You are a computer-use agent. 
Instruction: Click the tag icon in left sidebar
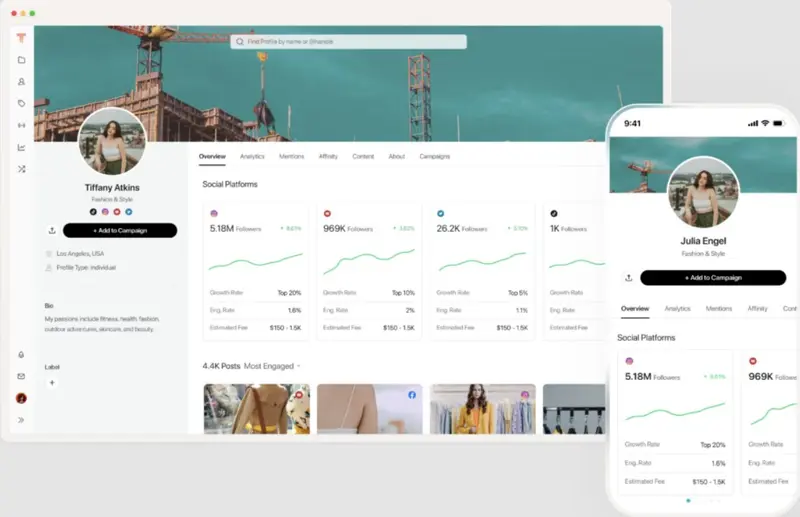pos(21,103)
